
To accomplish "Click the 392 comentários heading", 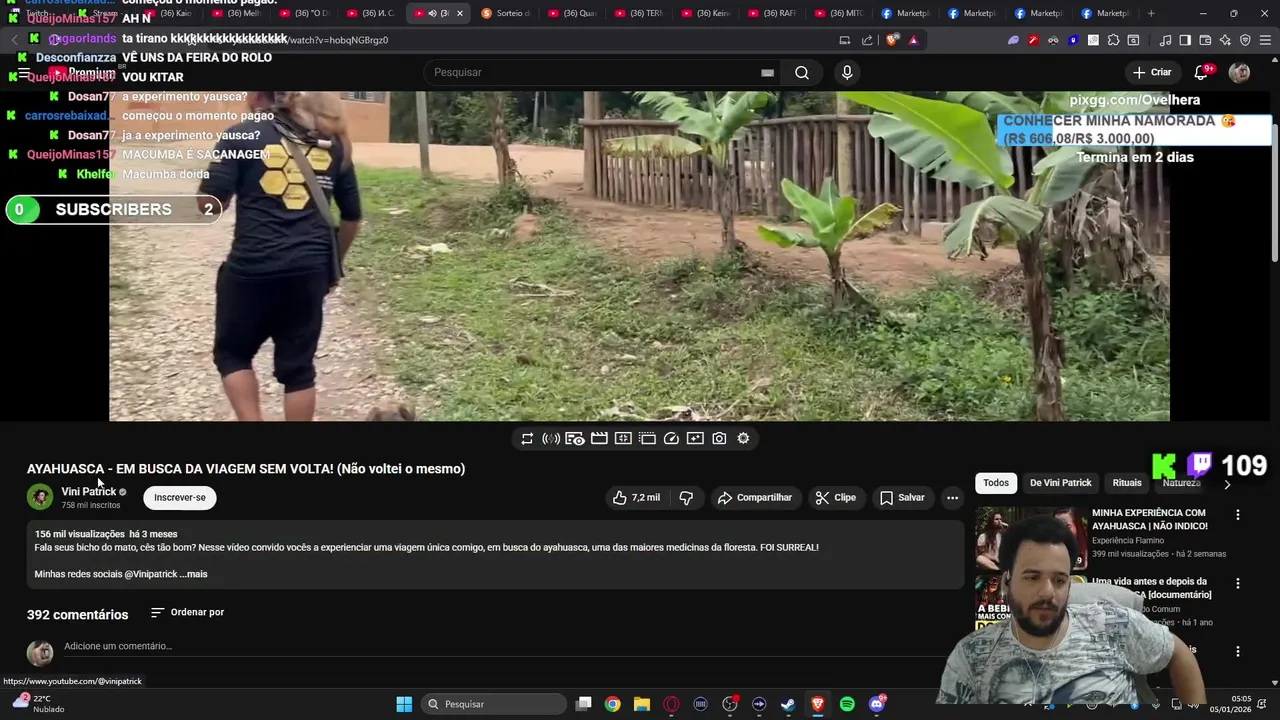I will [77, 614].
